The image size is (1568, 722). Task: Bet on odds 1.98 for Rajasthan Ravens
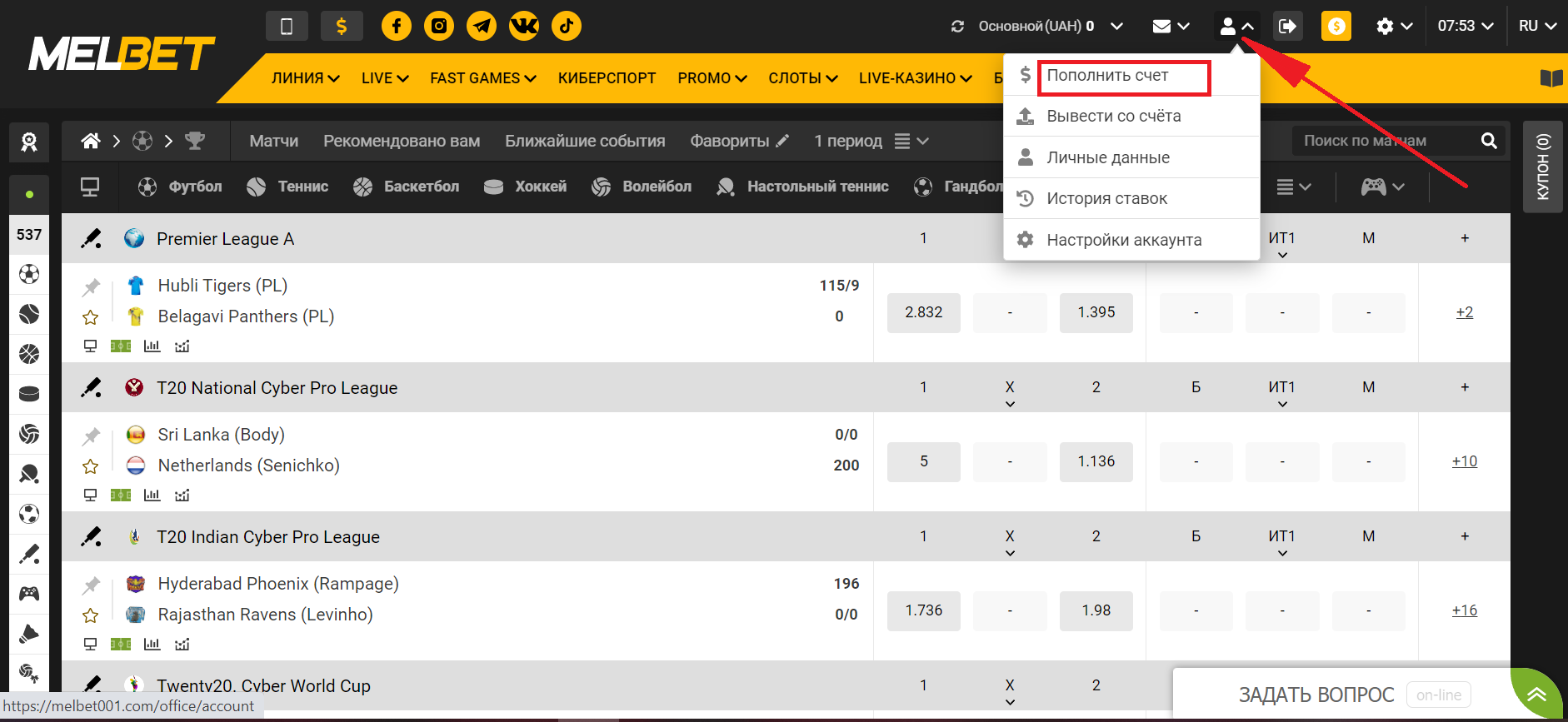click(x=1096, y=611)
